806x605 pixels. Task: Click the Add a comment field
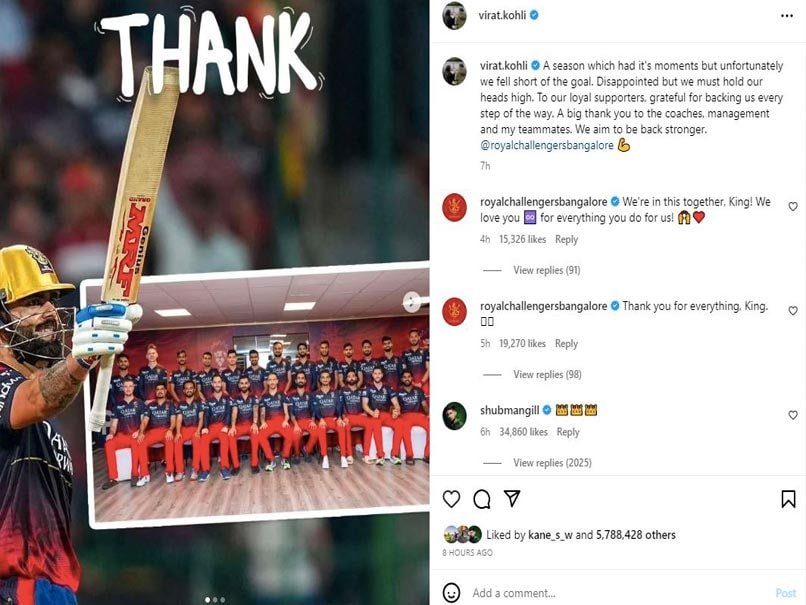(619, 593)
